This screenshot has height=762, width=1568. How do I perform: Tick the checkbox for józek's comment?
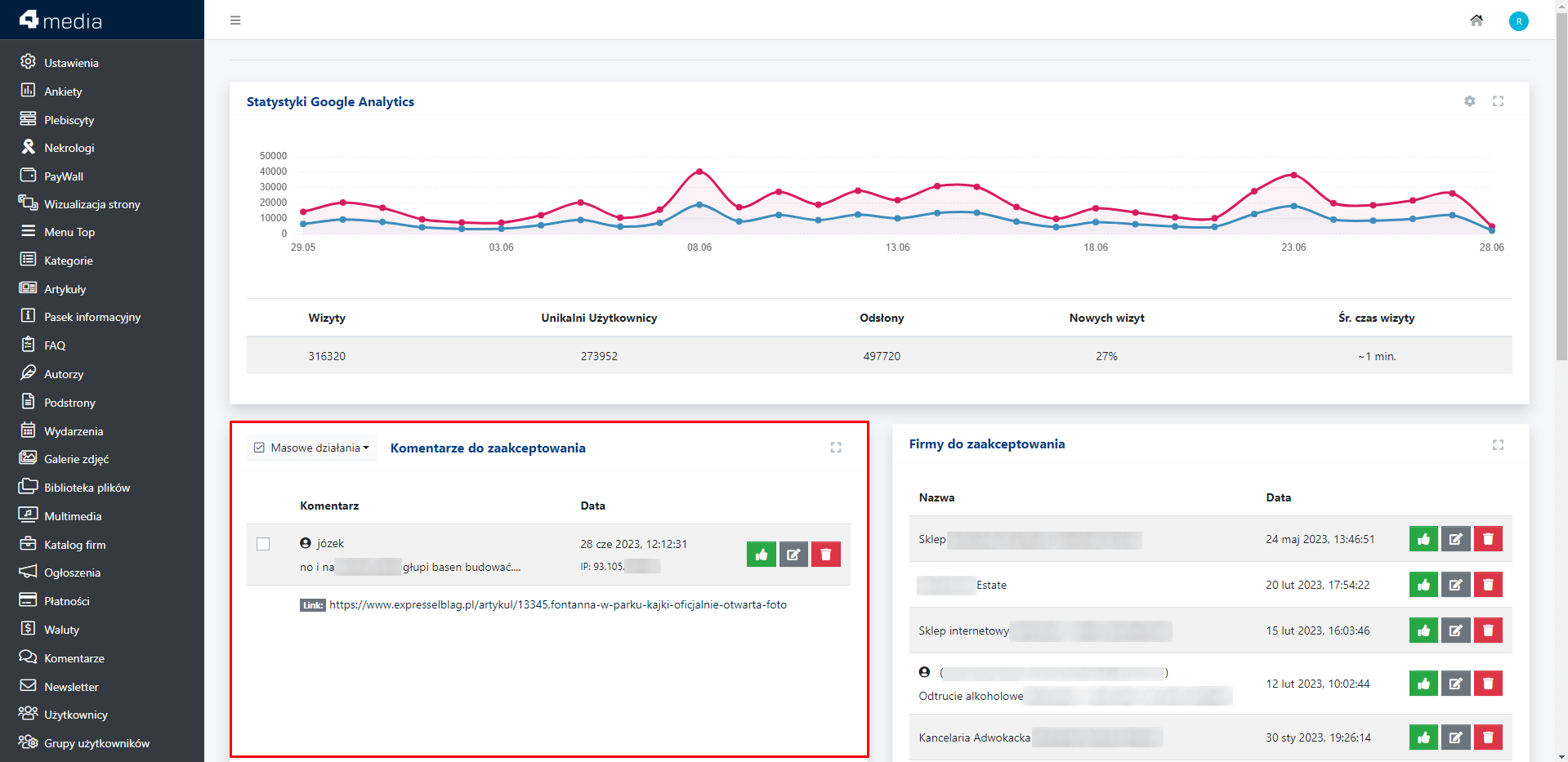point(263,544)
